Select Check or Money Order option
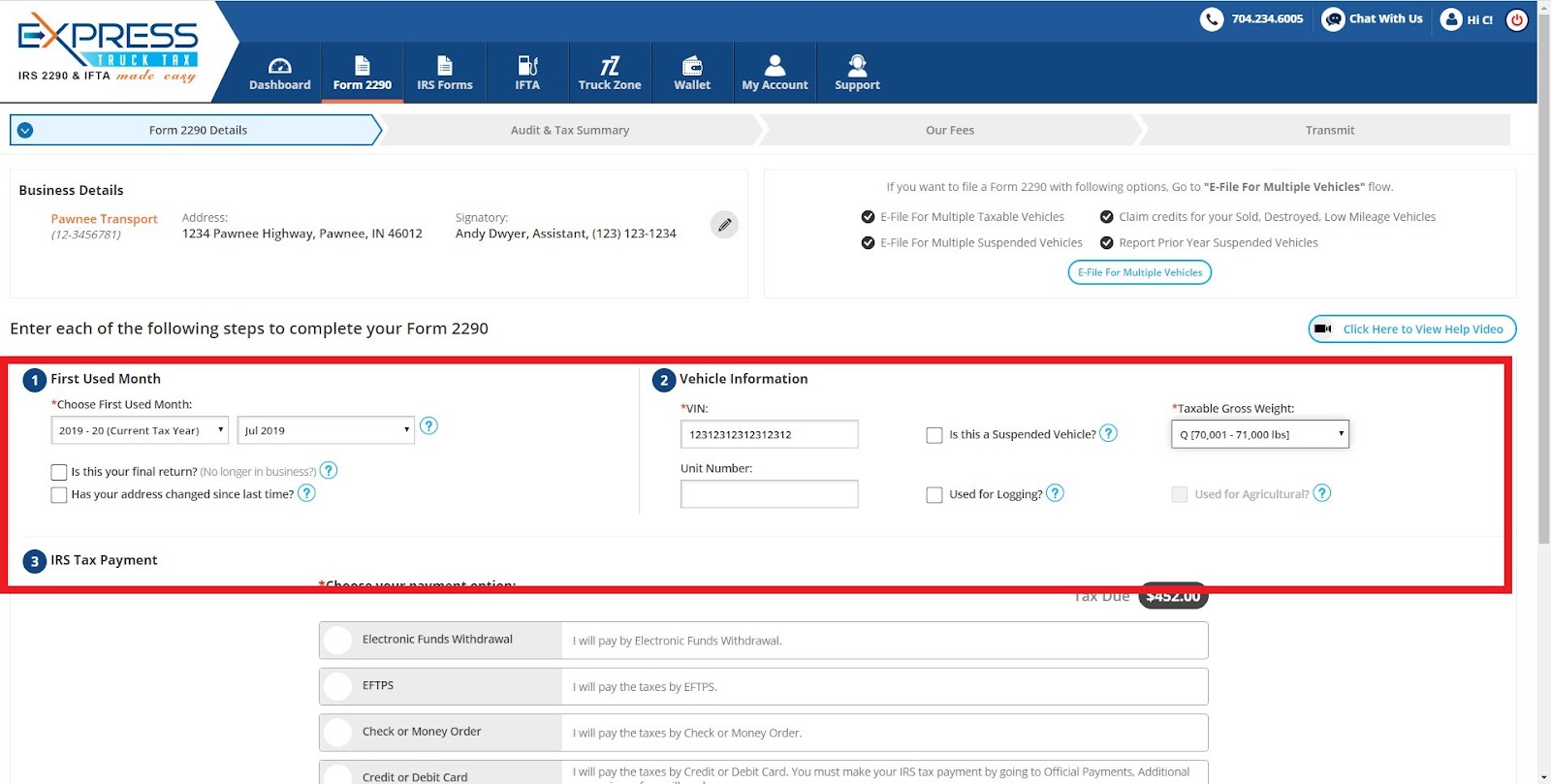Viewport: 1551px width, 784px height. point(338,732)
